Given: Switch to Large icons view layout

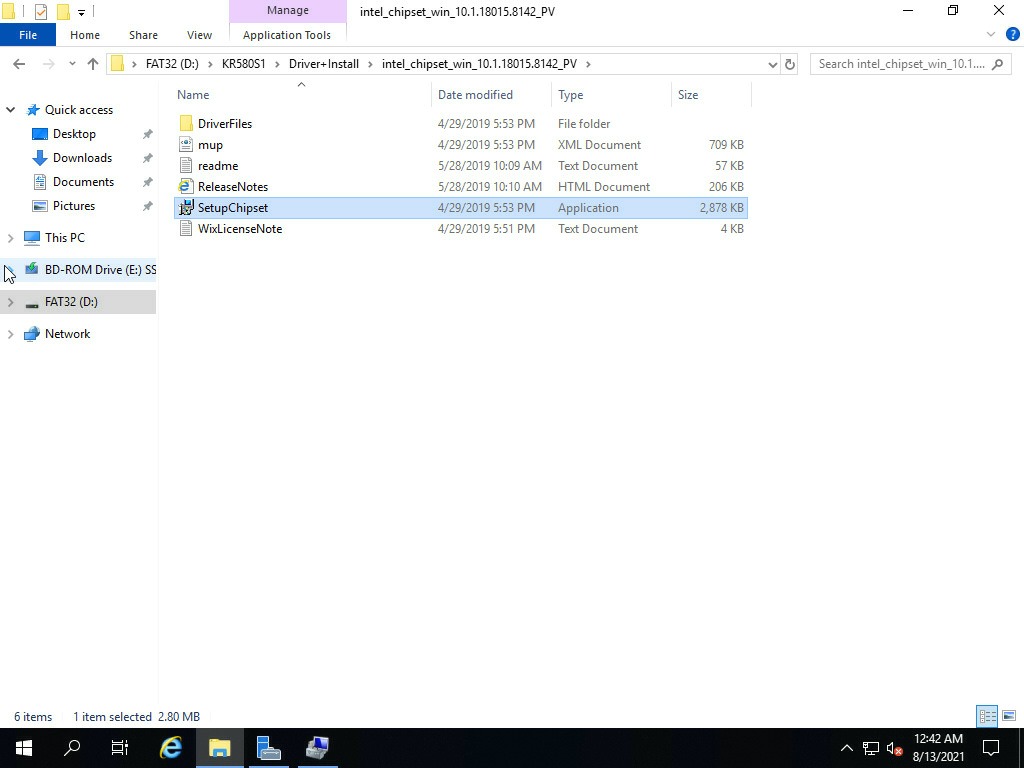Looking at the screenshot, I should (1009, 716).
